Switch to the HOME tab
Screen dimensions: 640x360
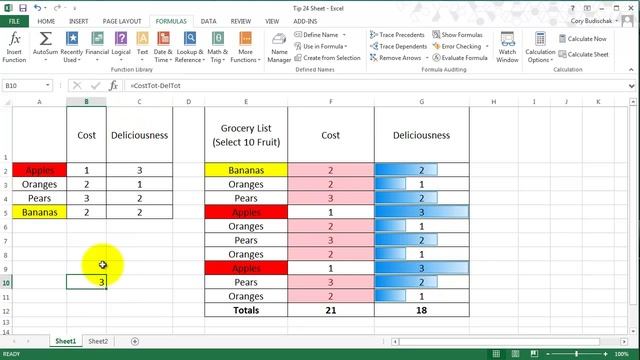(46, 21)
